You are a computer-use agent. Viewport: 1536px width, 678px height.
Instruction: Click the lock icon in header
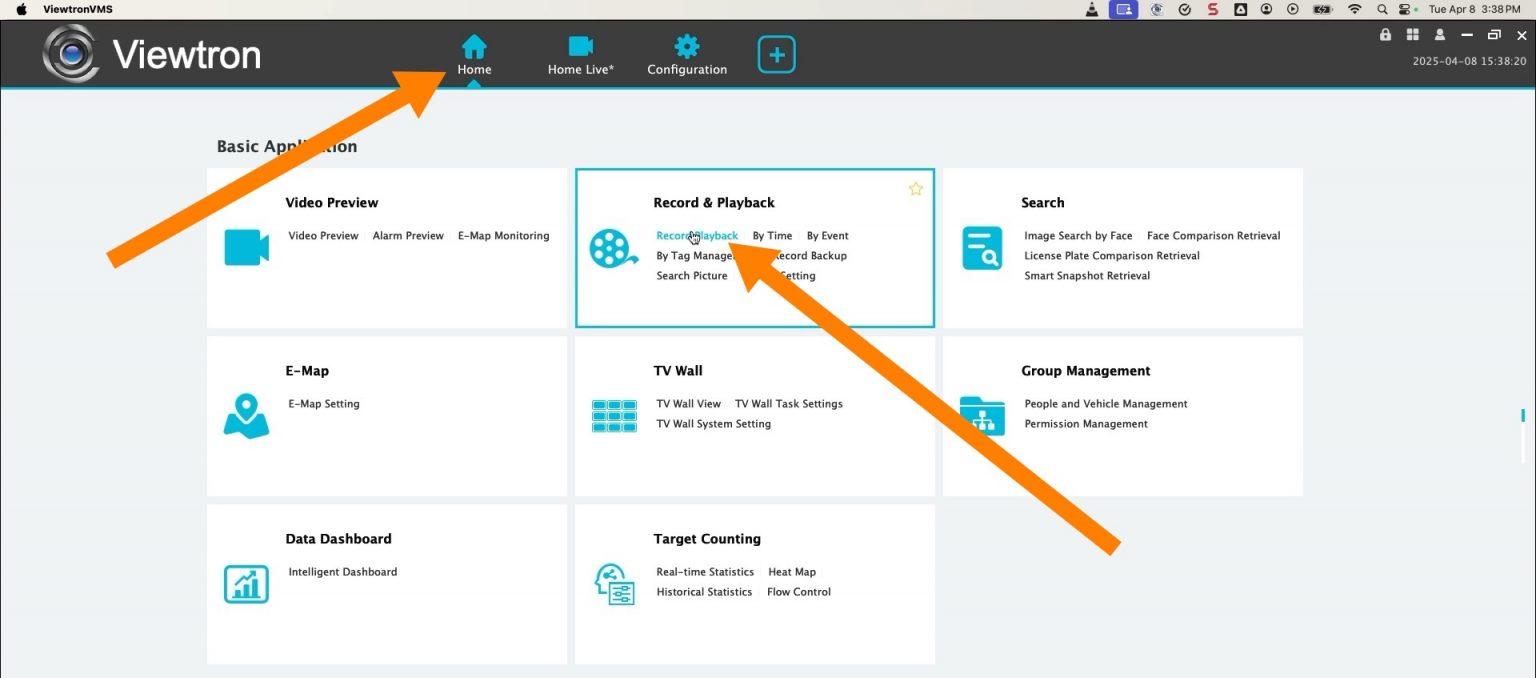coord(1385,35)
